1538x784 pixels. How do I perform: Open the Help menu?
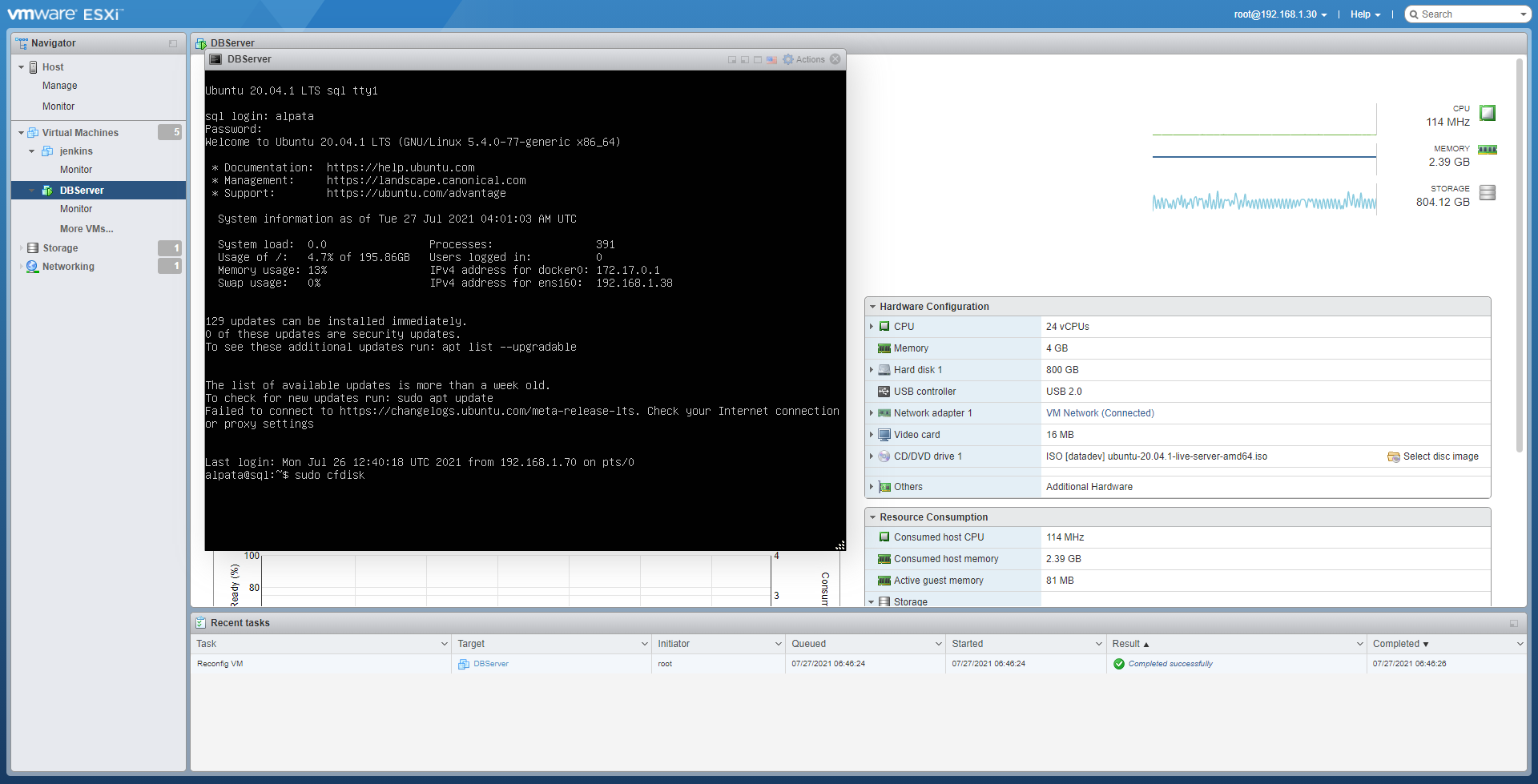click(1365, 14)
